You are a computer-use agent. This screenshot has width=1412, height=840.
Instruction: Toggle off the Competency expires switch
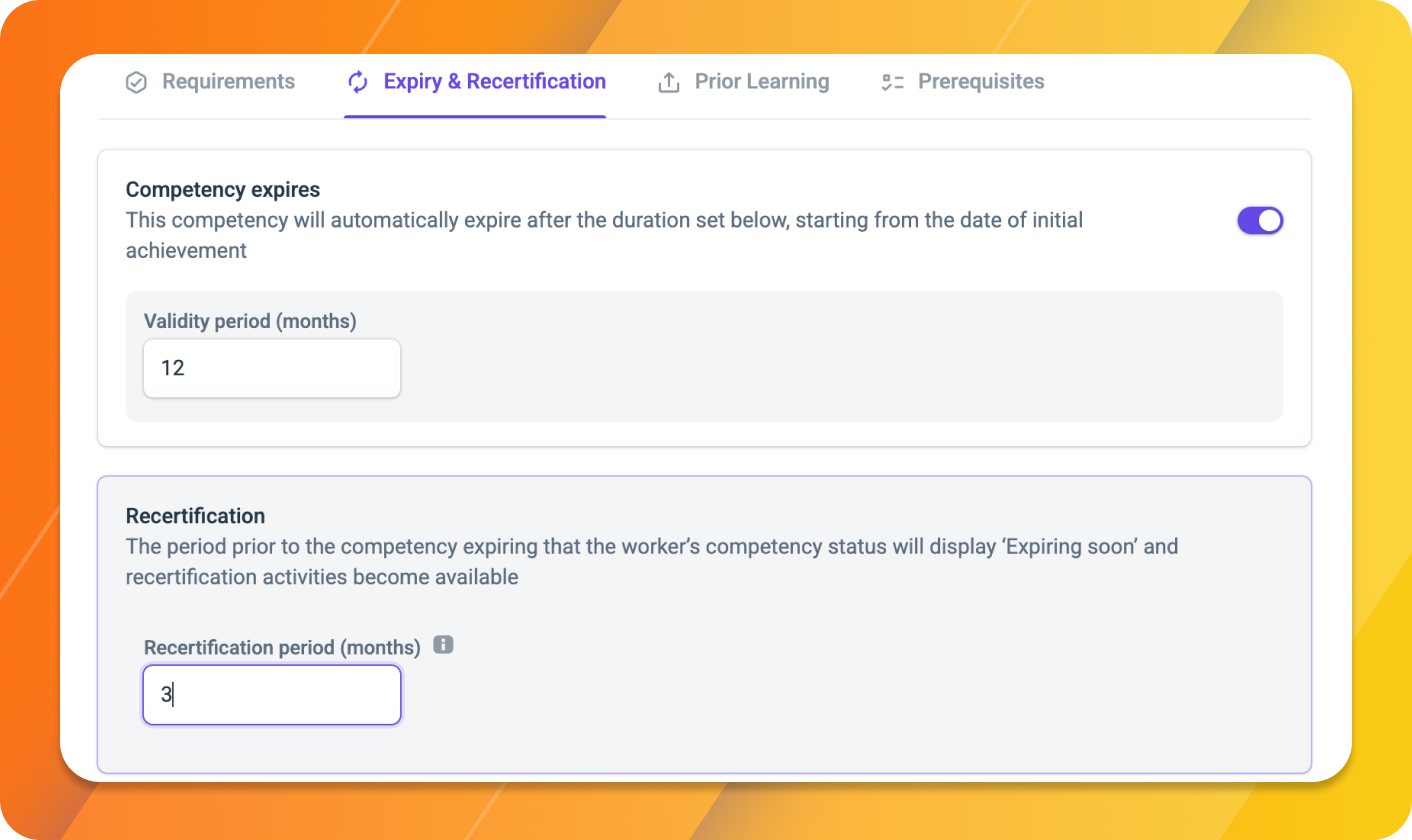pyautogui.click(x=1260, y=221)
